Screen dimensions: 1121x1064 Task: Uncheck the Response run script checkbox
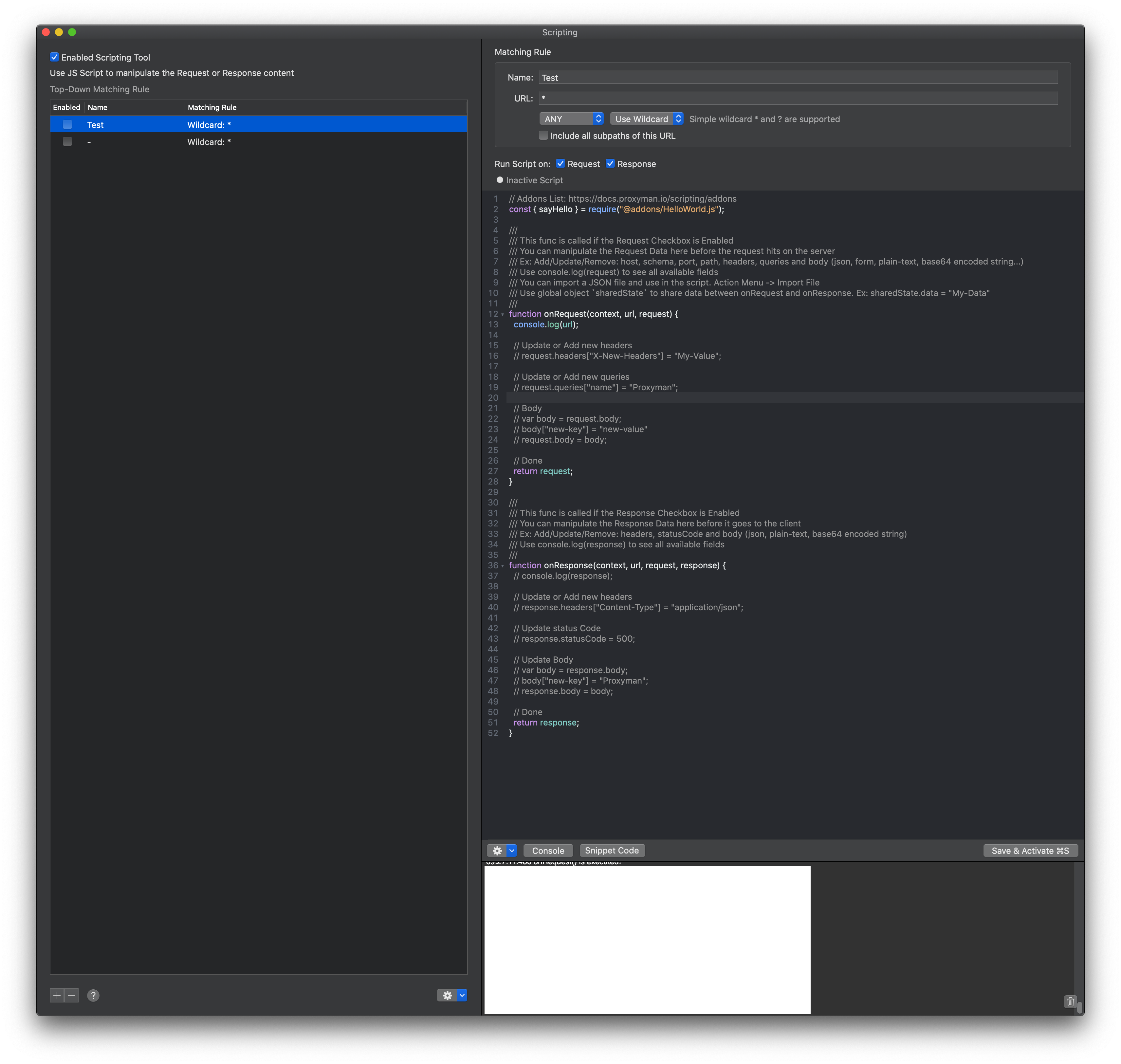(610, 164)
